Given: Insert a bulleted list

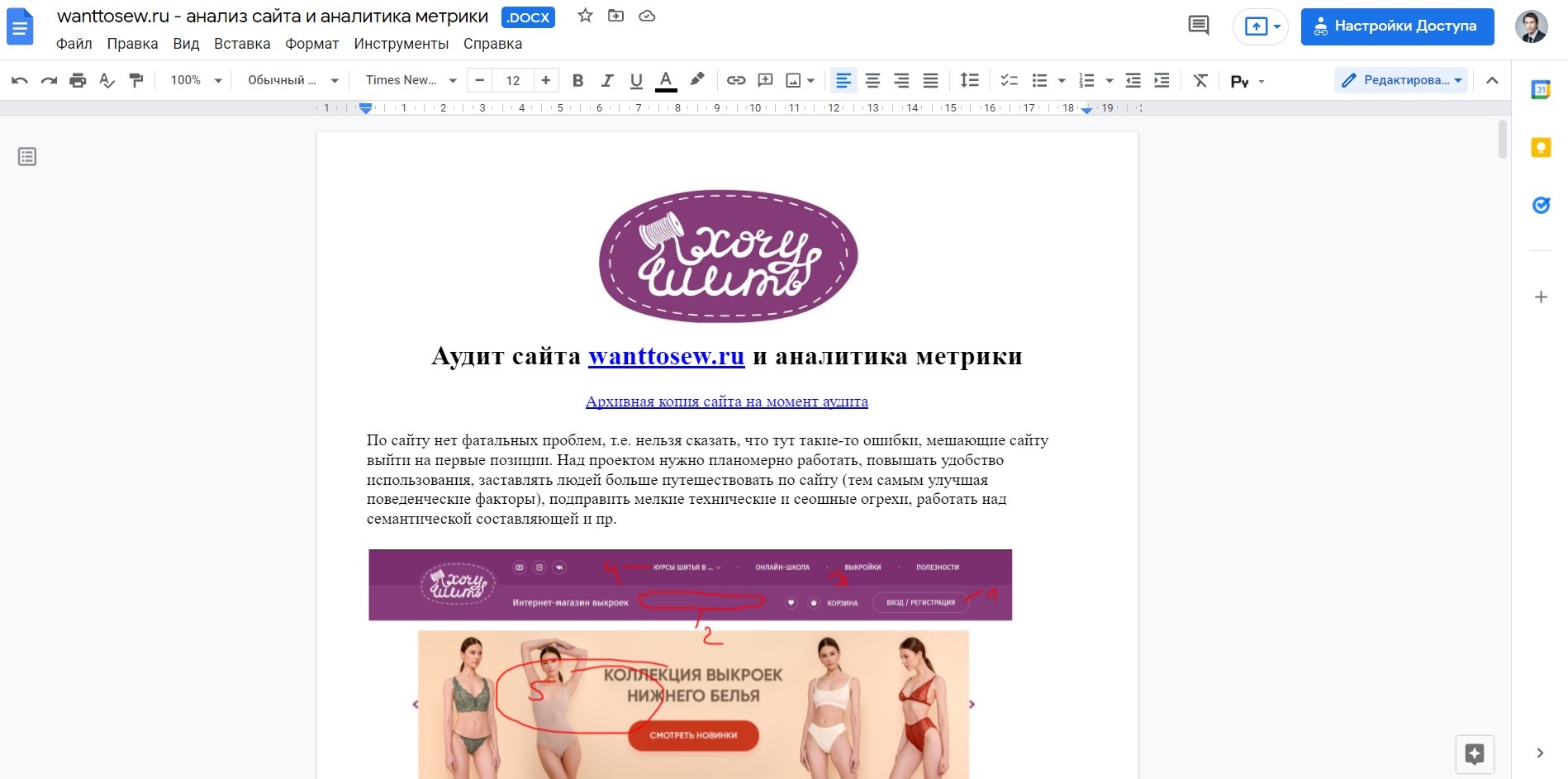Looking at the screenshot, I should click(1039, 80).
